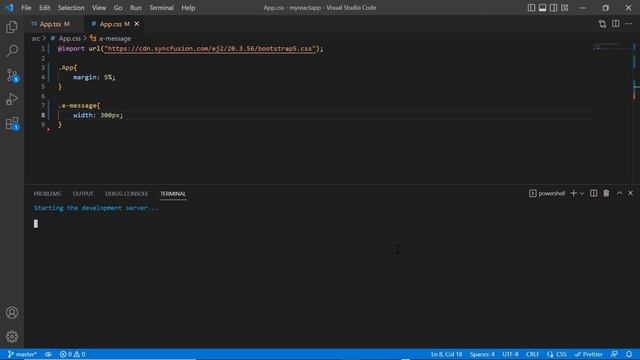Open the Run and Debug view
The height and width of the screenshot is (360, 640).
pyautogui.click(x=12, y=99)
